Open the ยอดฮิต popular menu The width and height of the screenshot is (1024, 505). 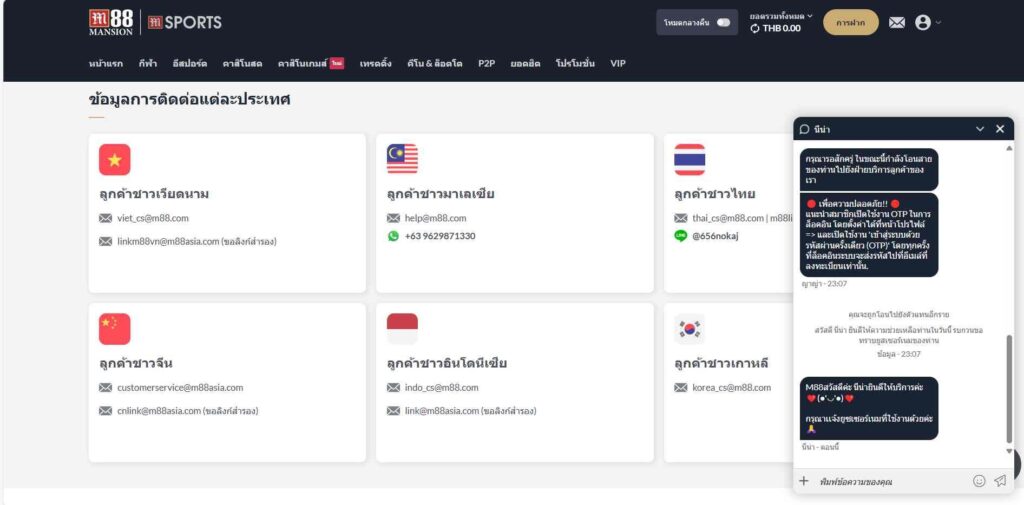click(x=525, y=63)
